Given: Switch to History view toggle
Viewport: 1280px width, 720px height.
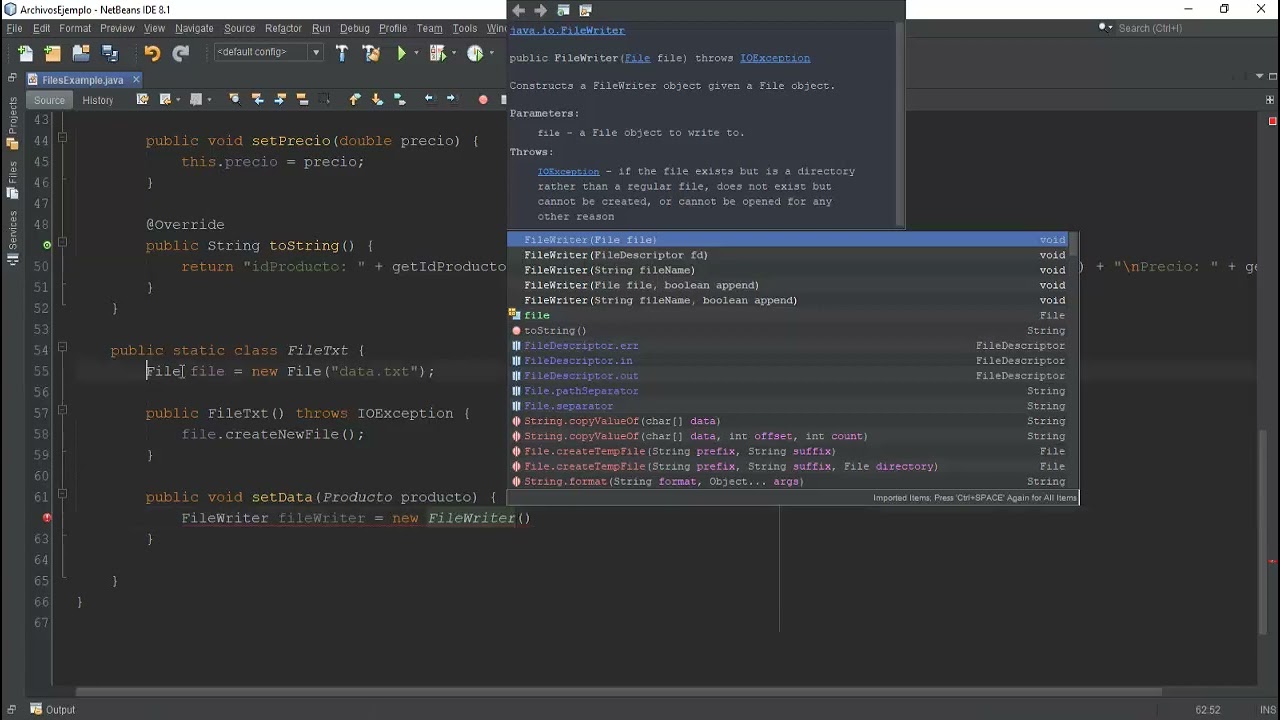Looking at the screenshot, I should 98,100.
